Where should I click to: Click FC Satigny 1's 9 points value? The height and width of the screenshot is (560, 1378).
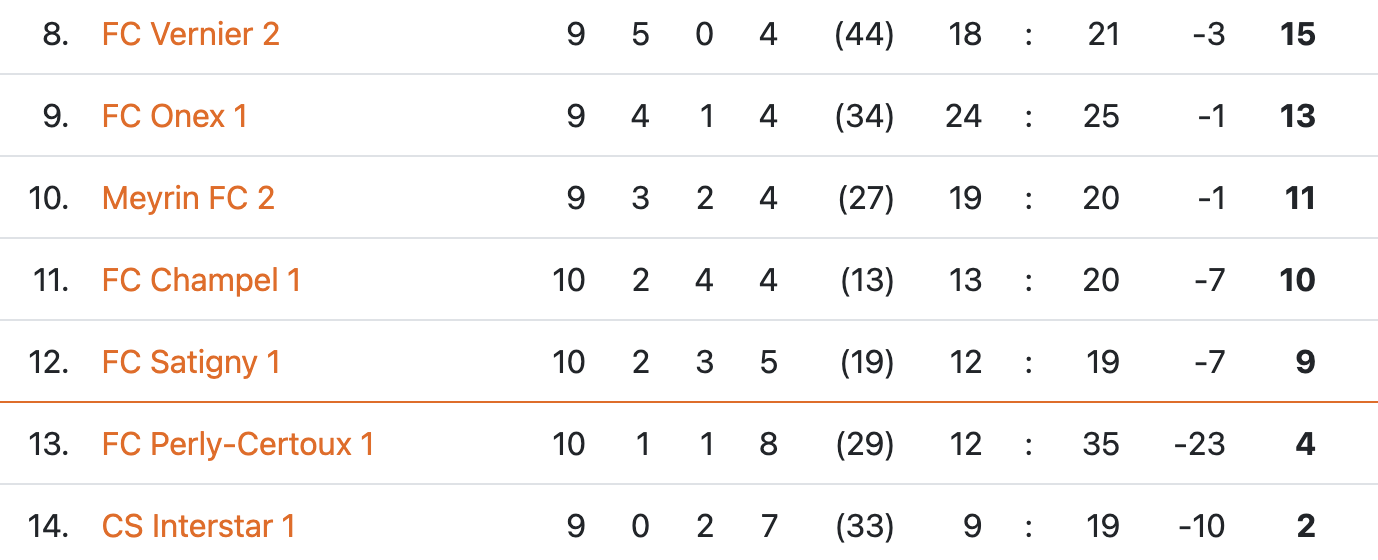(x=1305, y=363)
